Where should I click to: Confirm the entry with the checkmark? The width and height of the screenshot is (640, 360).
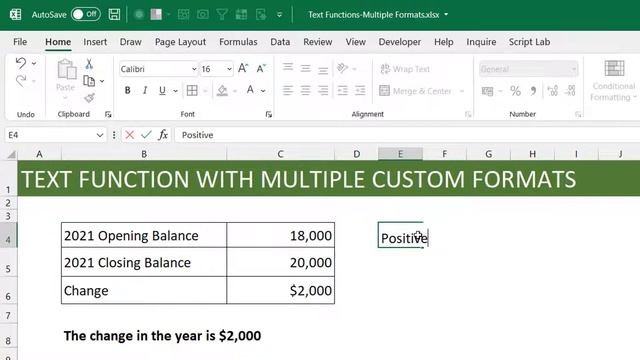click(146, 135)
